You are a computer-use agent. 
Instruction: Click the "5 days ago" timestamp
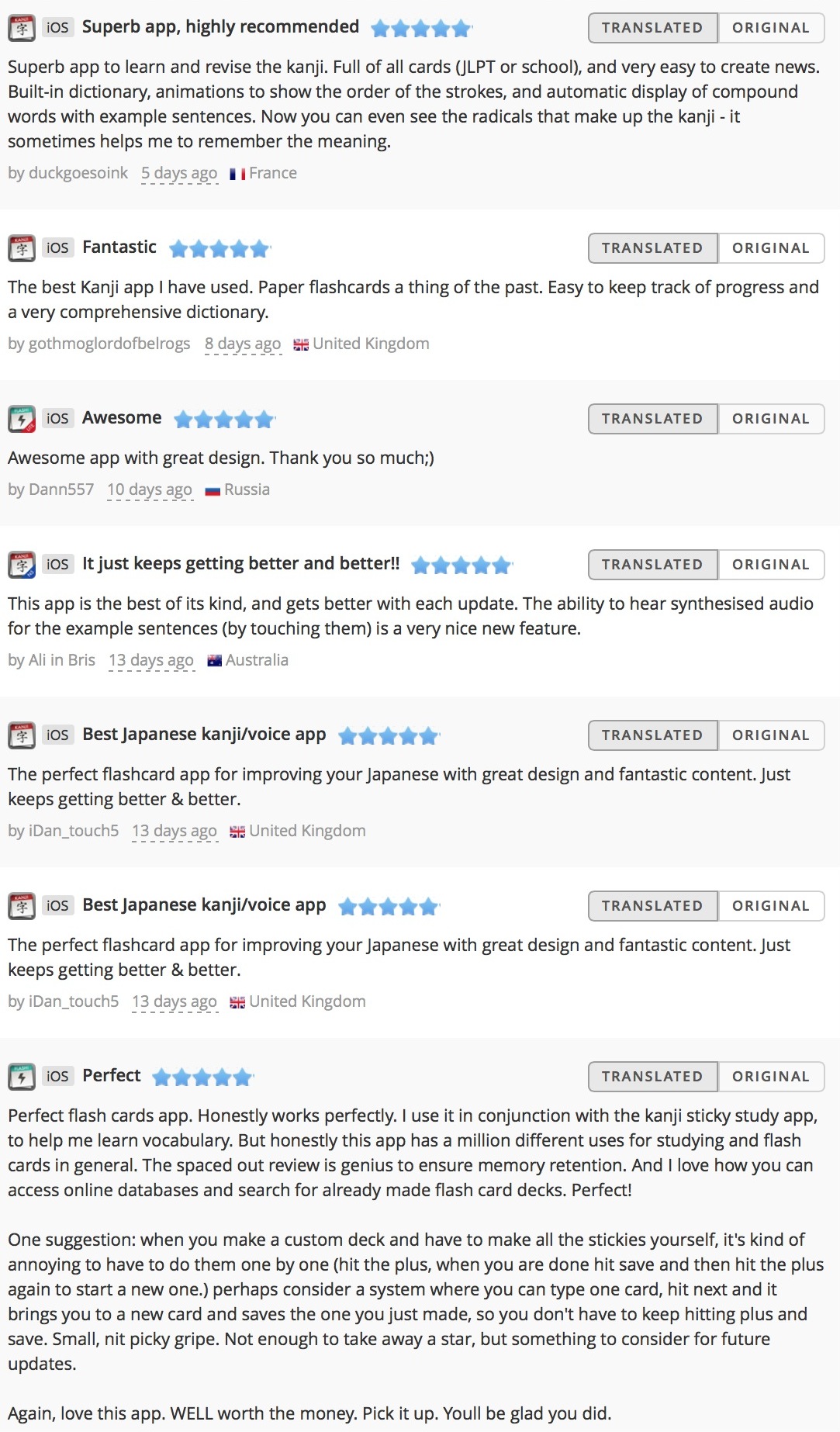[x=179, y=173]
